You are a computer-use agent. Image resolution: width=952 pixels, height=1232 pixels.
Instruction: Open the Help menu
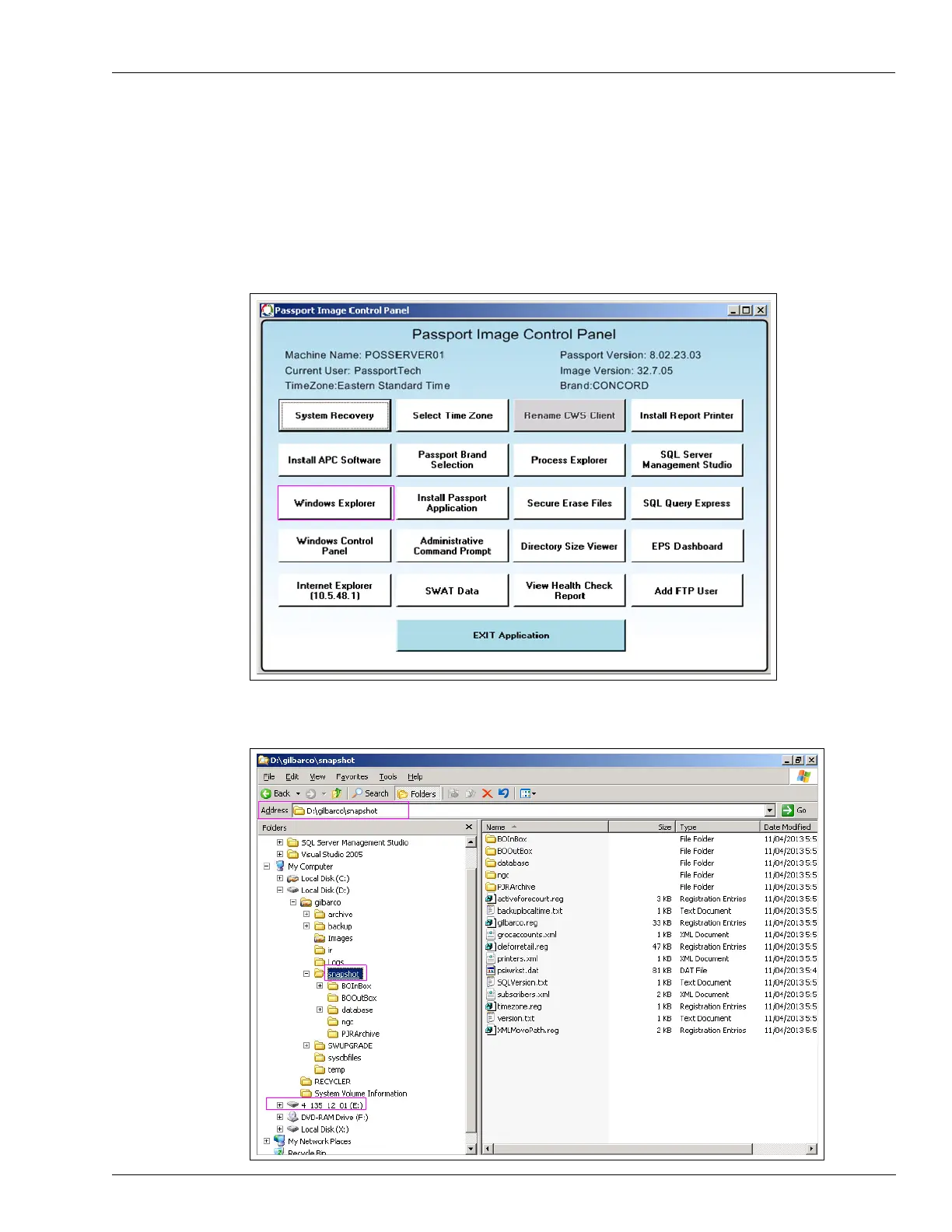[415, 776]
